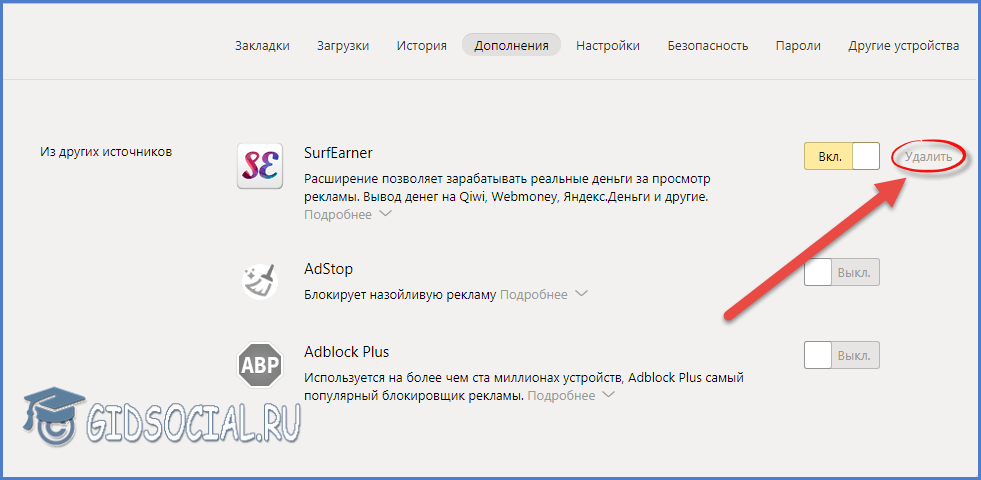Select the Дополнения tab
981x480 pixels.
point(511,46)
